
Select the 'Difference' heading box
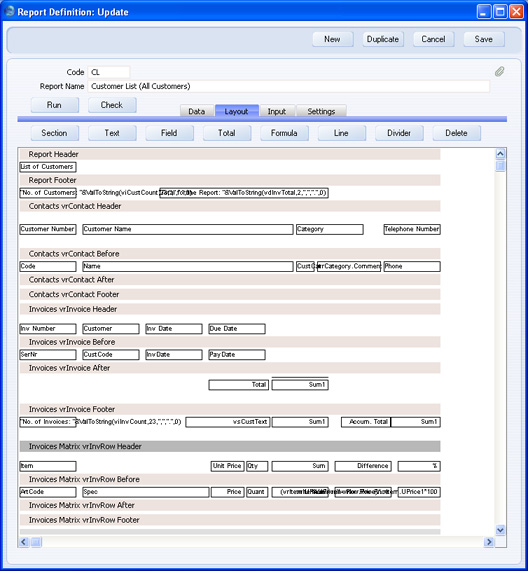363,466
